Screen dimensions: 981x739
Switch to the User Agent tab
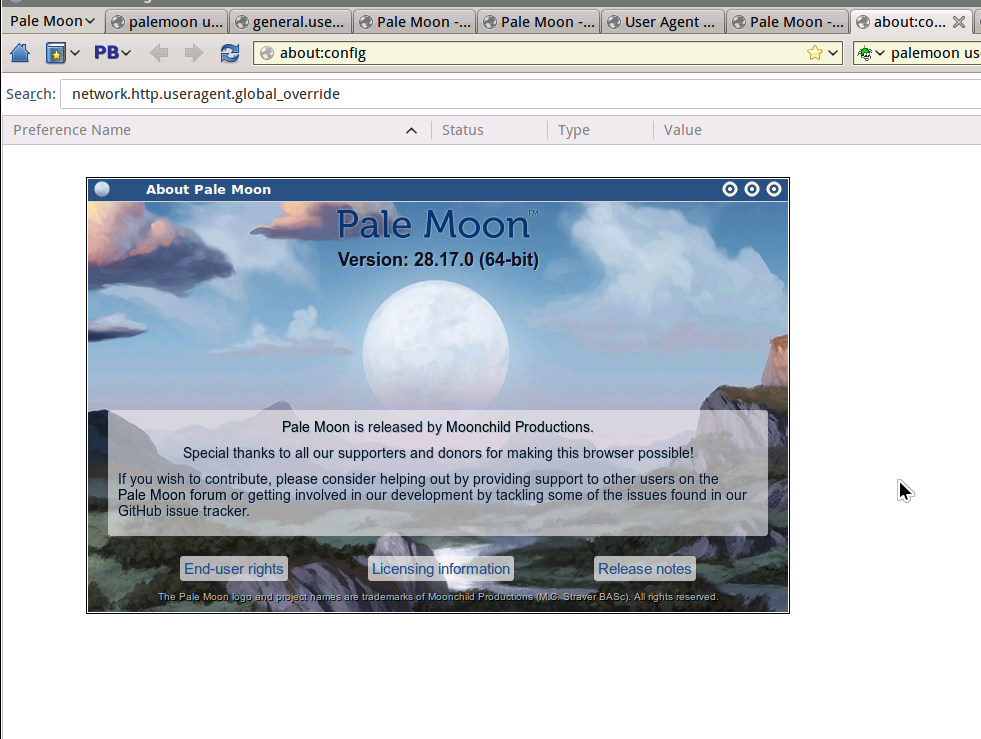click(x=662, y=21)
